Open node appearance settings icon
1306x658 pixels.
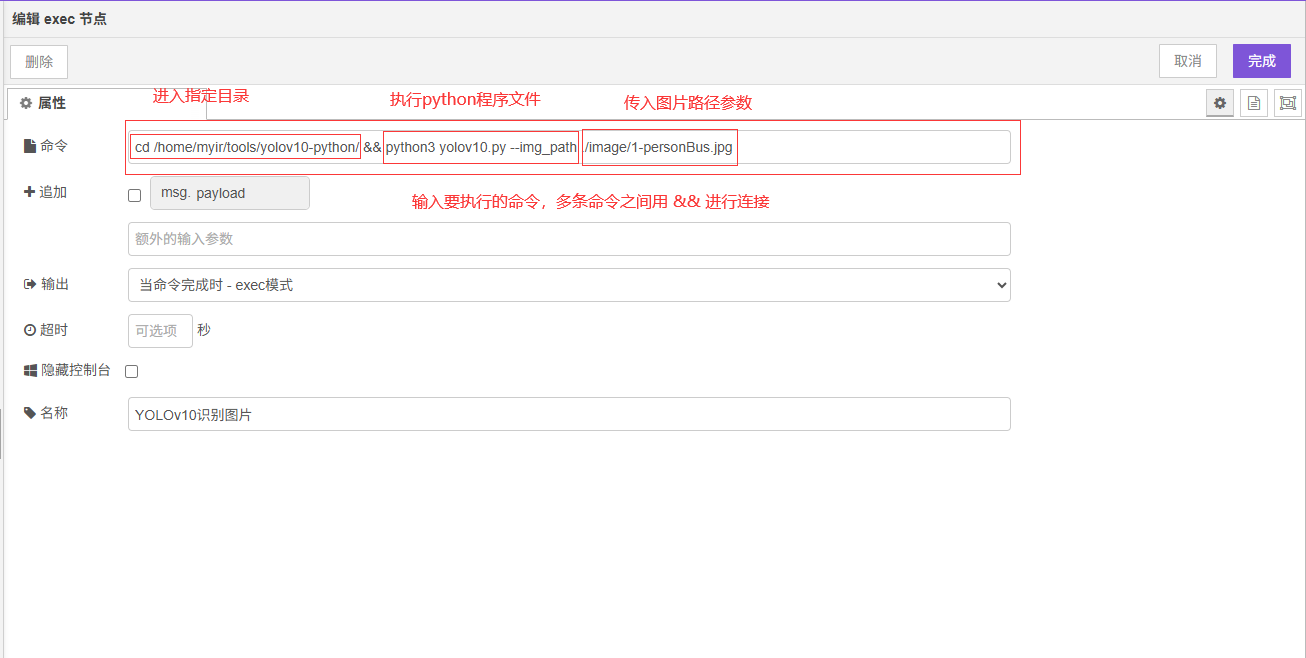point(1288,103)
